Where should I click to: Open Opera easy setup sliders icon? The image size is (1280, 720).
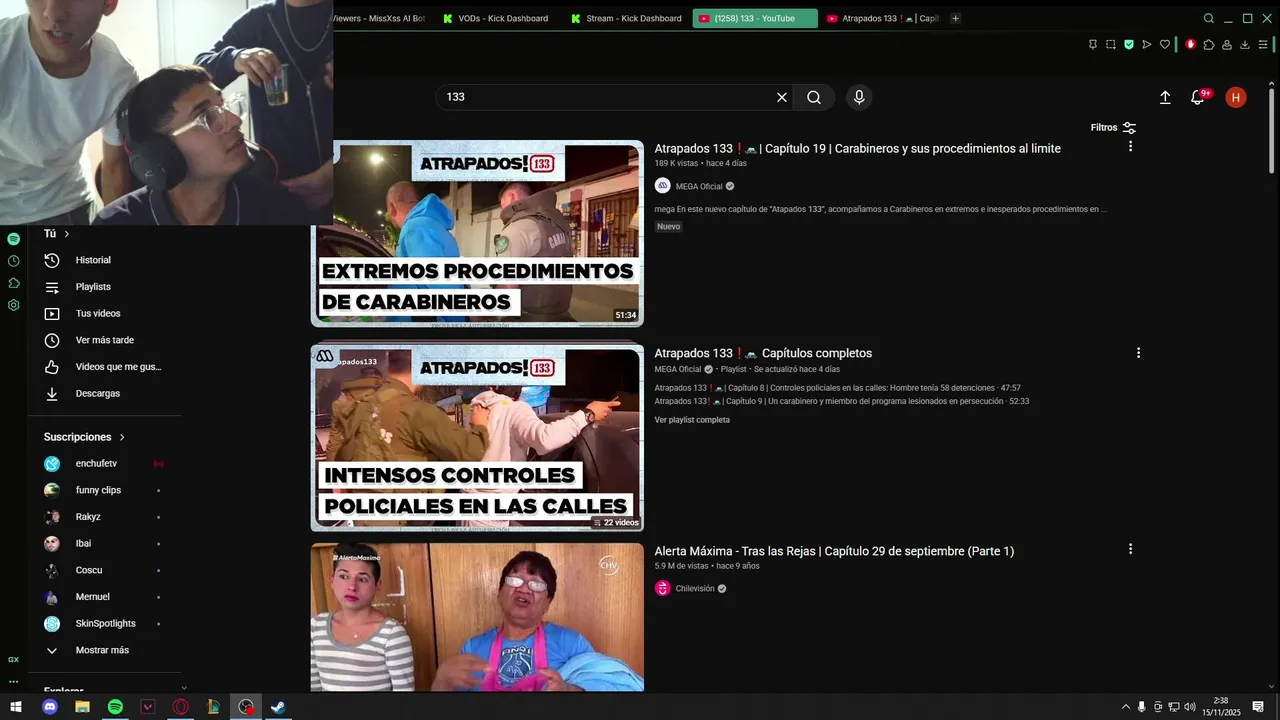(x=1264, y=44)
